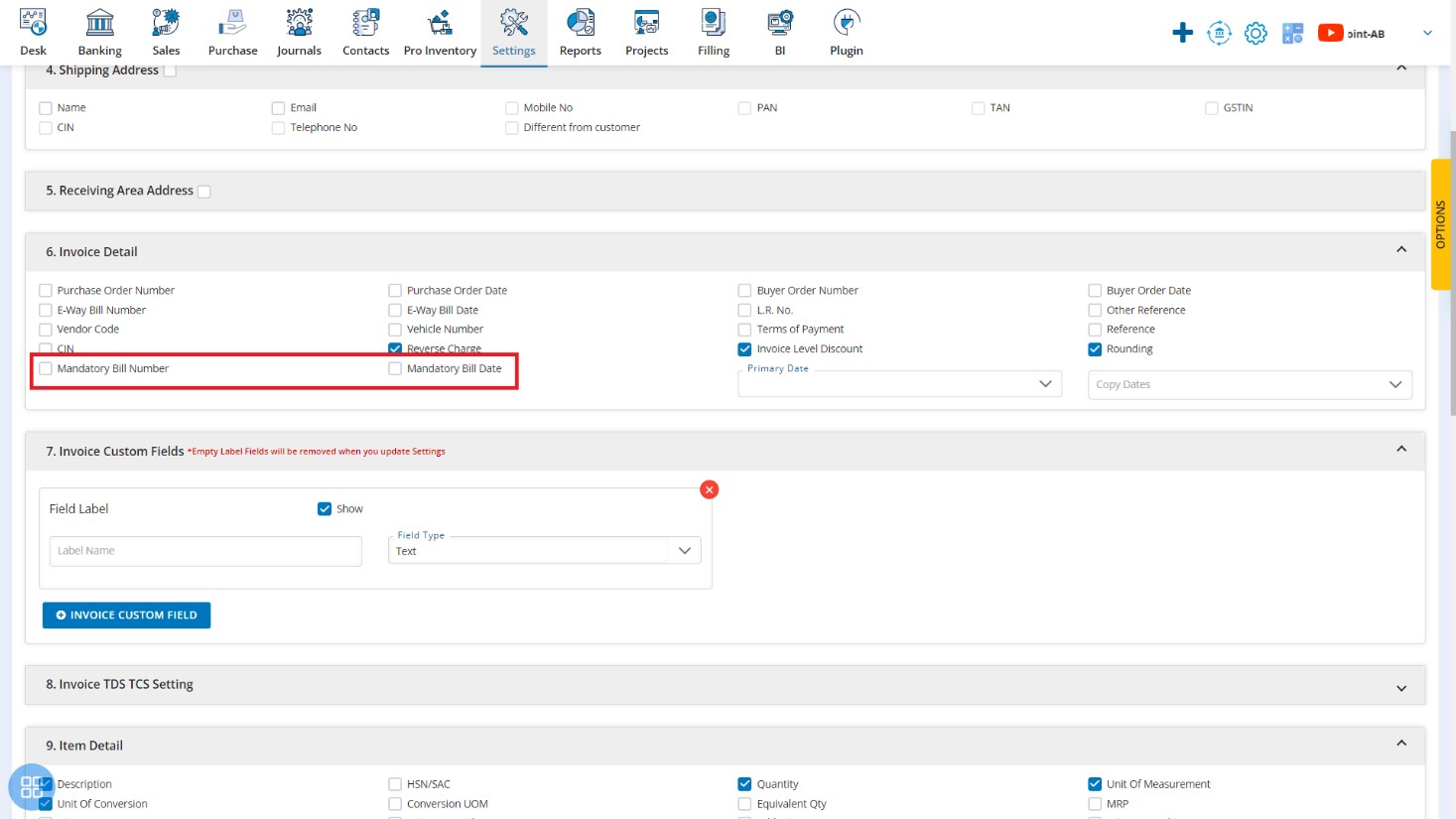Enable Mandatory Bill Number checkbox

click(46, 368)
